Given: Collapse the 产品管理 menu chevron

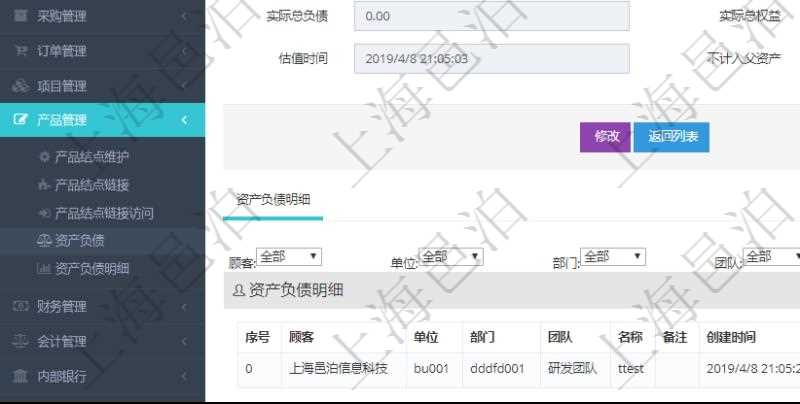Looking at the screenshot, I should [x=184, y=120].
